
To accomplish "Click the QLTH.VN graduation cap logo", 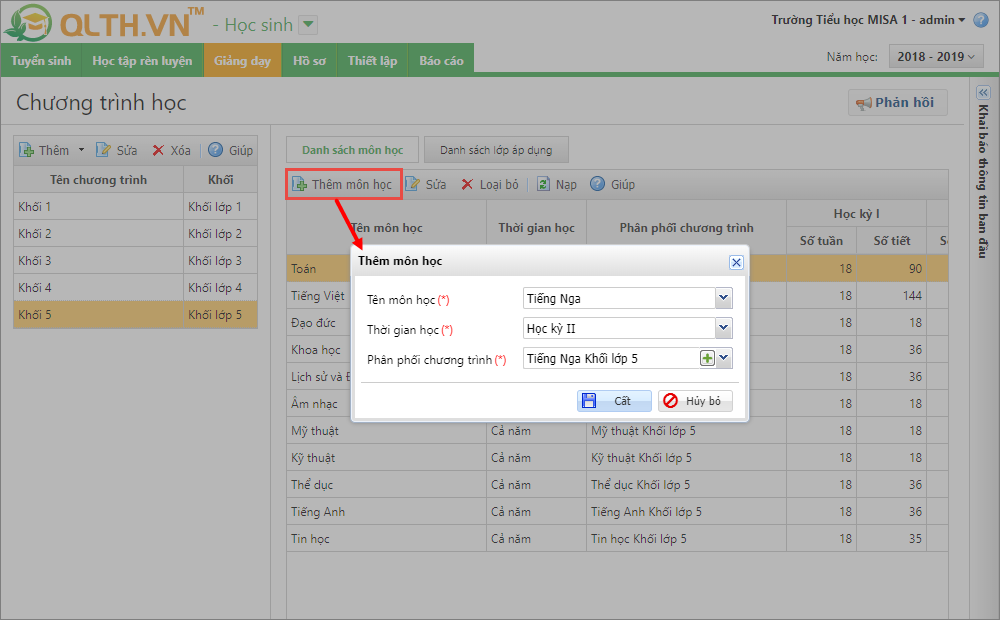I will (27, 22).
